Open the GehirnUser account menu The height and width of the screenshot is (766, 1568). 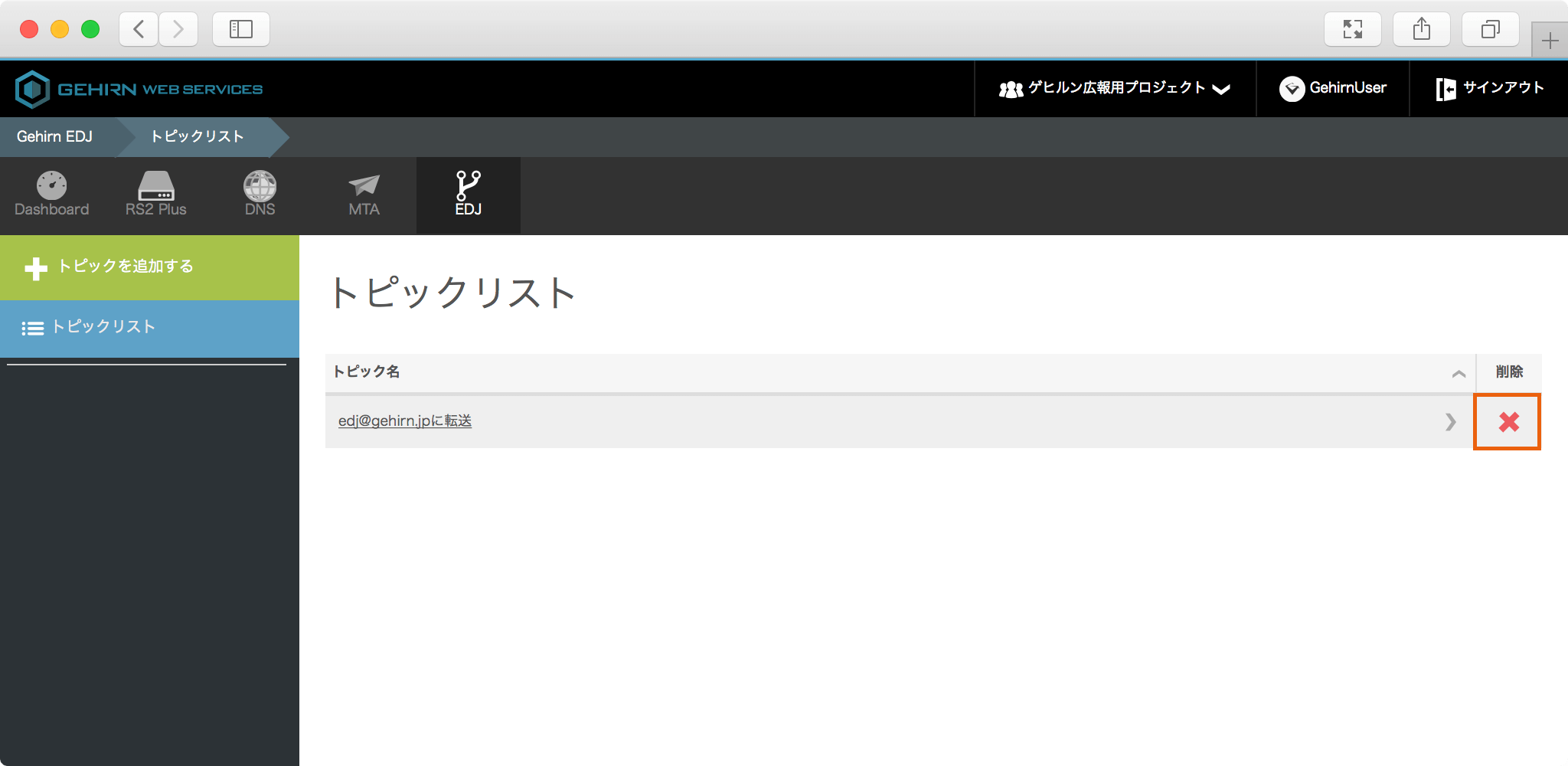tap(1333, 89)
